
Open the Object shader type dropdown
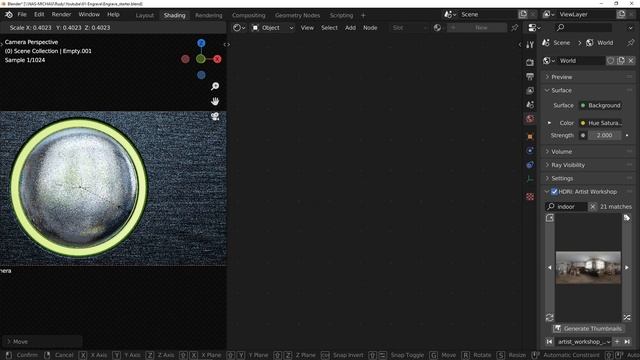tap(272, 28)
